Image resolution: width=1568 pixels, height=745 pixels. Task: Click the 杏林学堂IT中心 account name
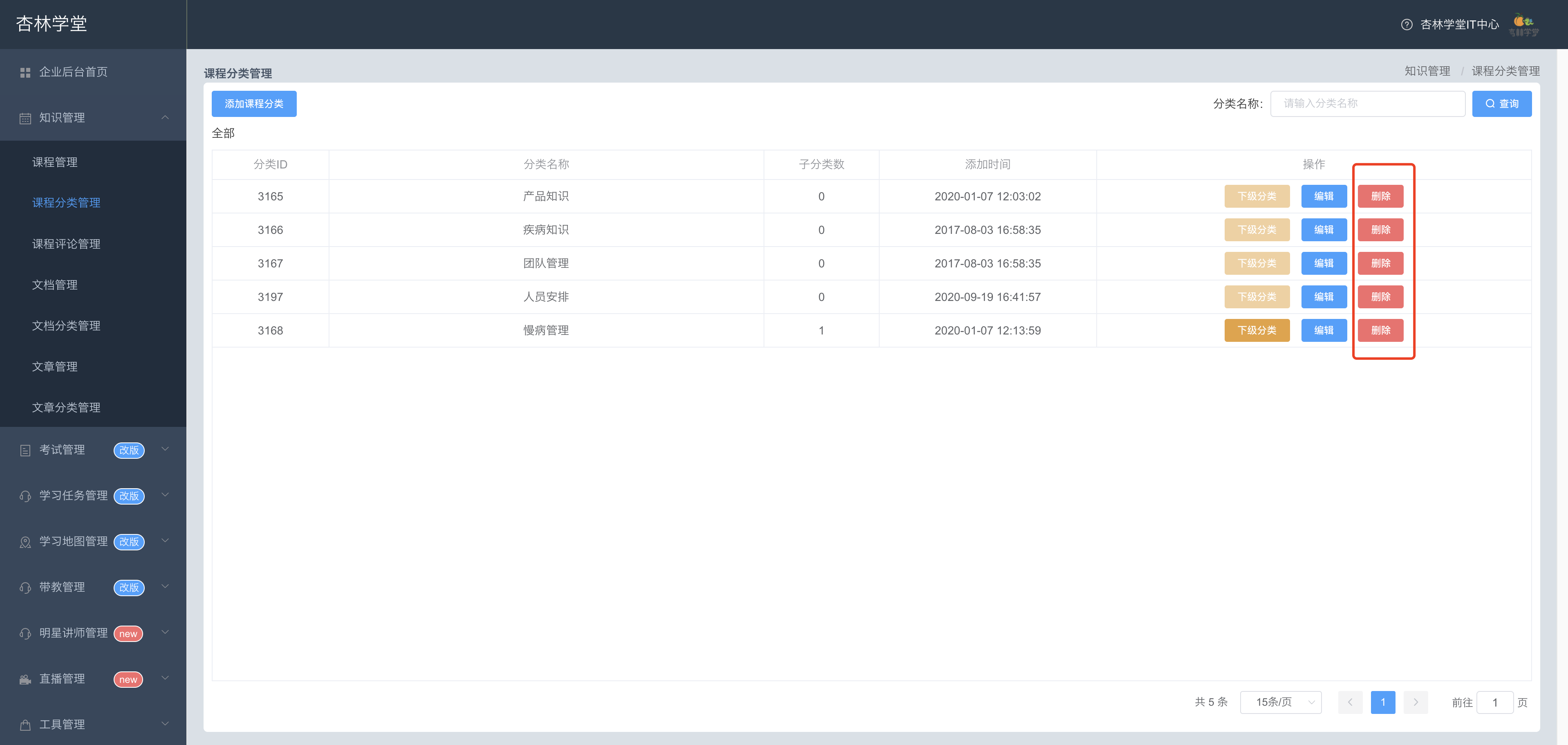(x=1460, y=25)
